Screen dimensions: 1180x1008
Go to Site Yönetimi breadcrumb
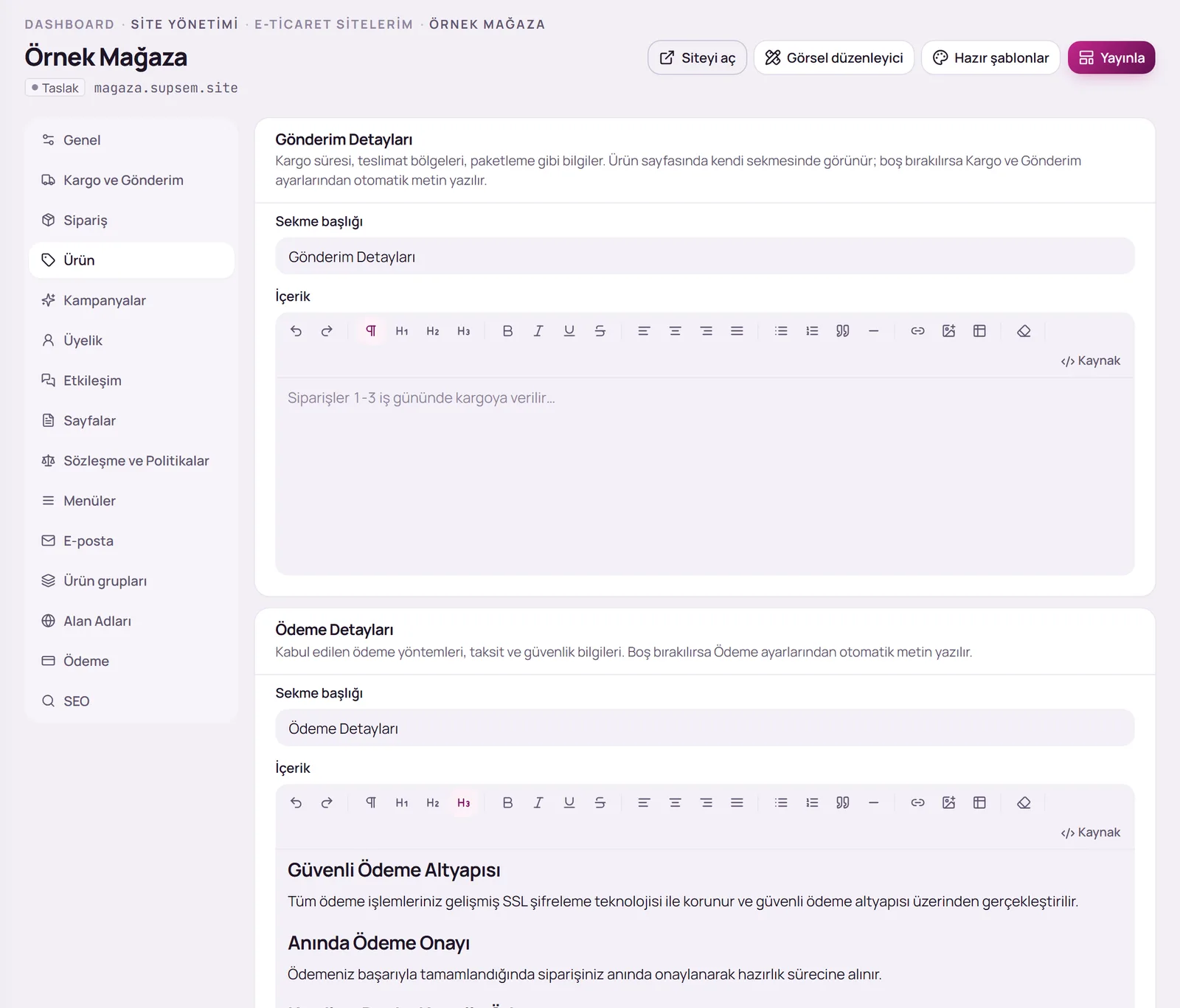point(184,24)
